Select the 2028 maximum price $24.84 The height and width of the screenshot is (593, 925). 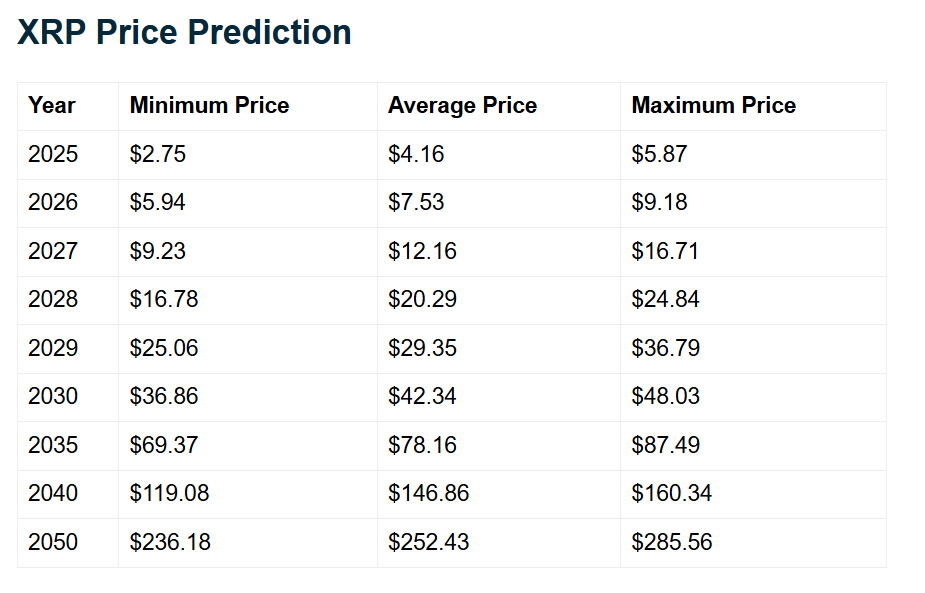(x=665, y=299)
